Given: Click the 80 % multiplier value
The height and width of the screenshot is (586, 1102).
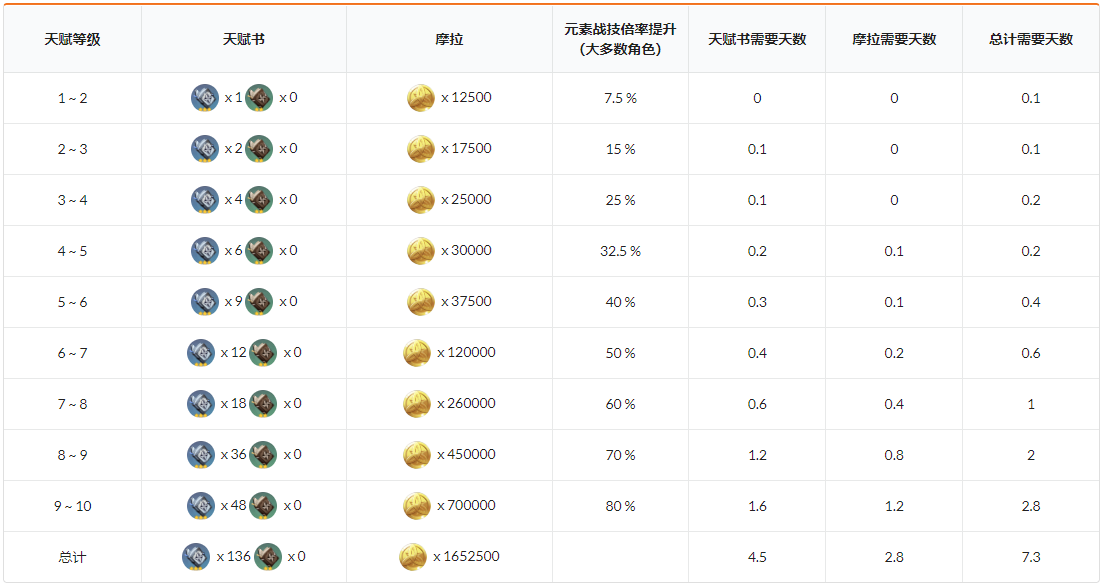Looking at the screenshot, I should 620,506.
